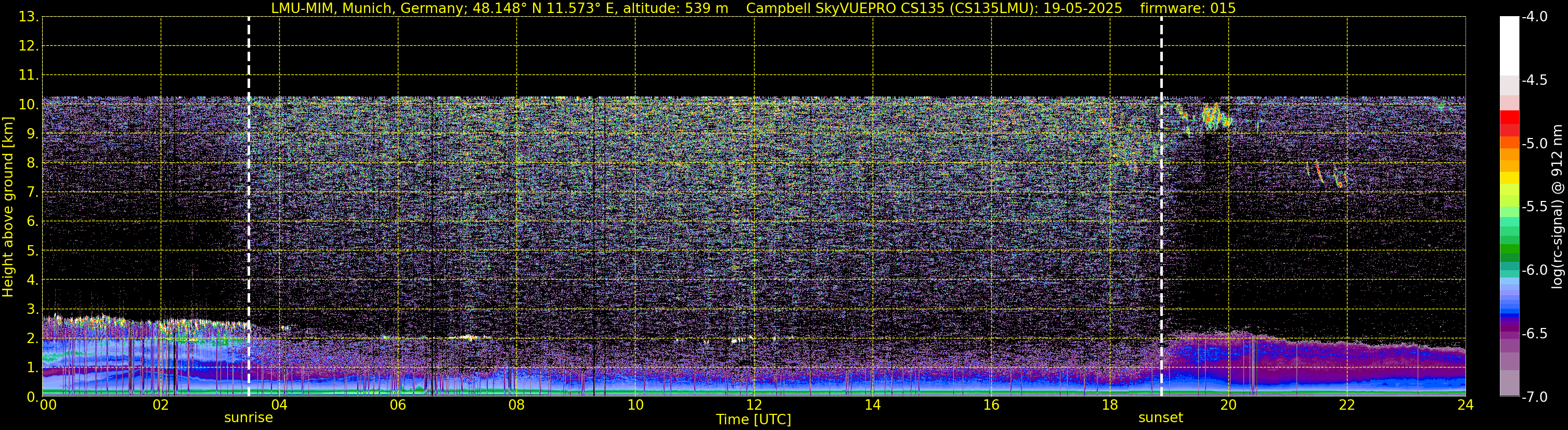Click the colorbar tick label '-5.5'
Viewport: 1568px width, 430px height.
[x=1534, y=207]
